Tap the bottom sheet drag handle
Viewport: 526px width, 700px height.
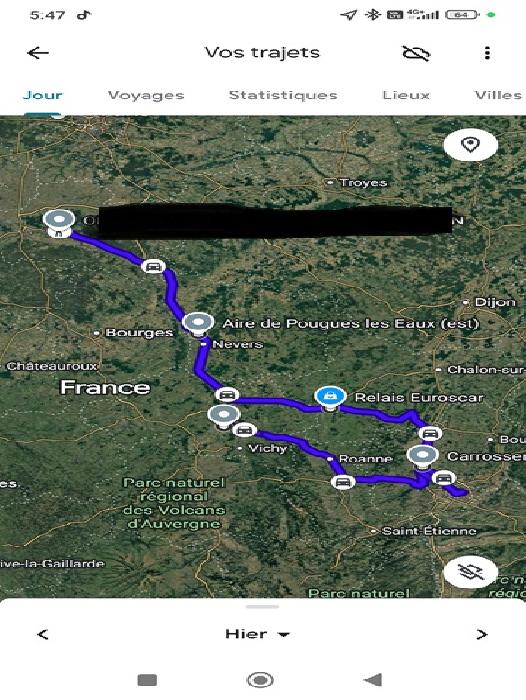pos(263,607)
